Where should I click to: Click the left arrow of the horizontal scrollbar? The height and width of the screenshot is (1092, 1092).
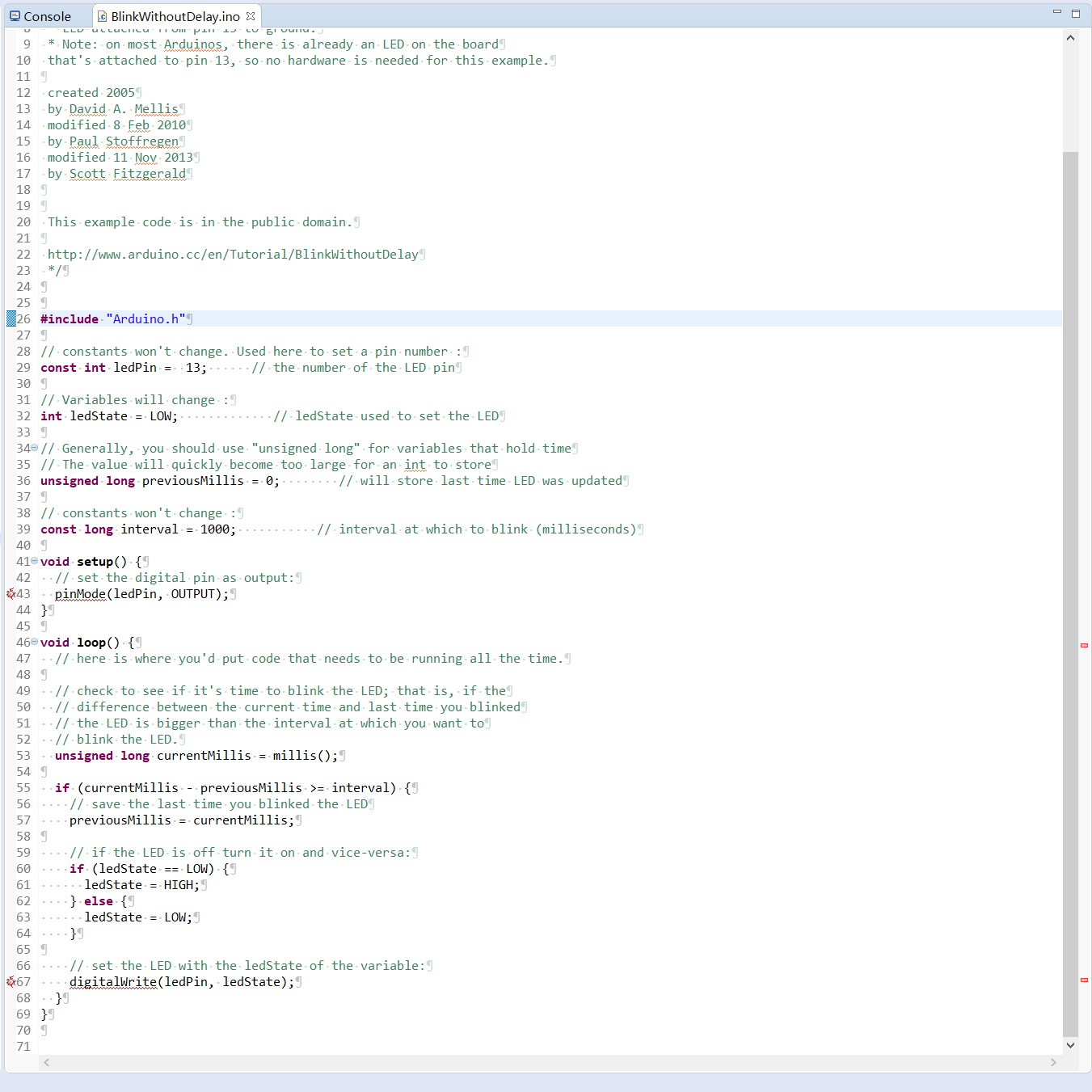click(x=46, y=1063)
